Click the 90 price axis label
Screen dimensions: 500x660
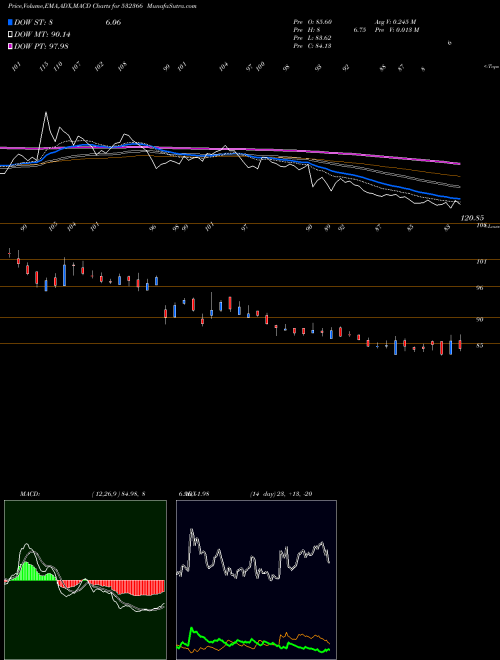click(x=480, y=320)
